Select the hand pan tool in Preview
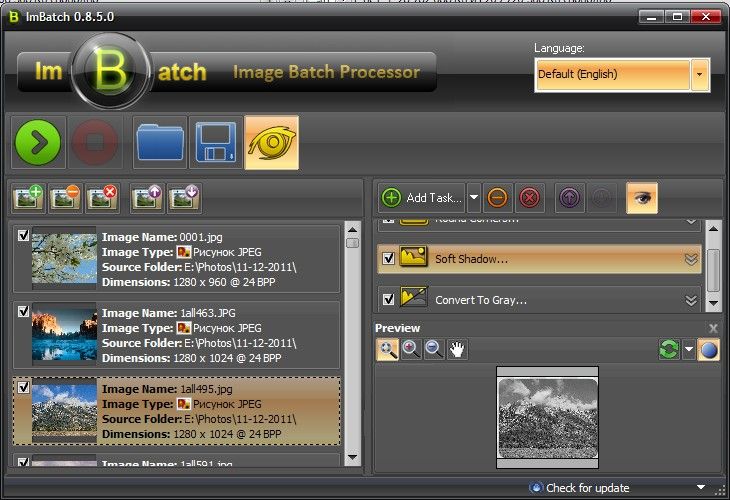 [458, 349]
